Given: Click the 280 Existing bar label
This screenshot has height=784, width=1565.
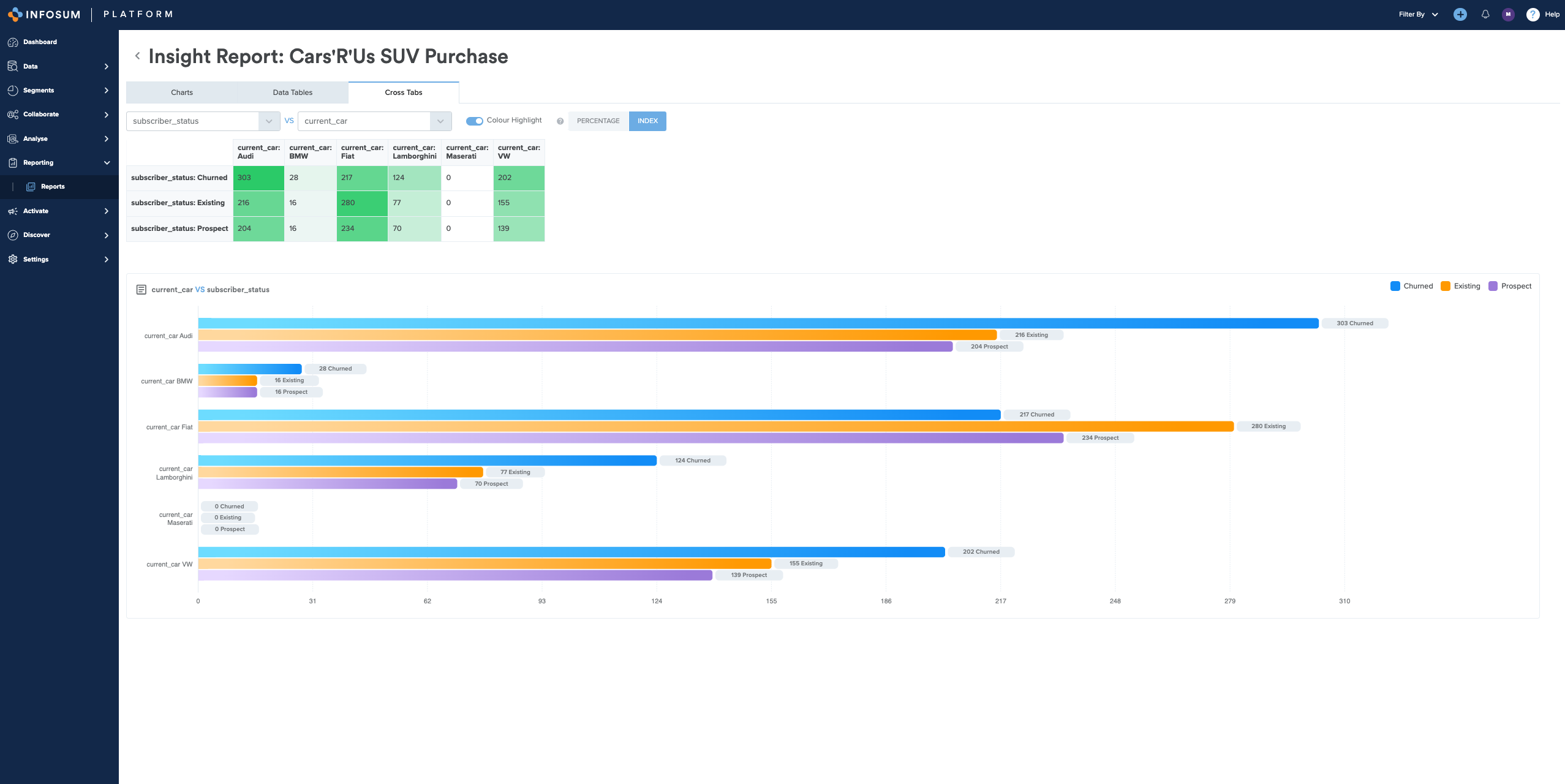Looking at the screenshot, I should click(x=1268, y=426).
